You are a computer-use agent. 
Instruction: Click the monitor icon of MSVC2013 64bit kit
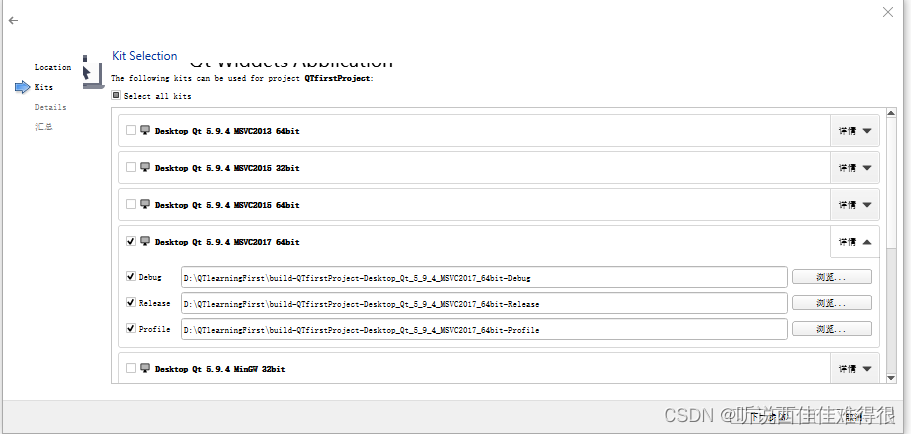(x=145, y=130)
